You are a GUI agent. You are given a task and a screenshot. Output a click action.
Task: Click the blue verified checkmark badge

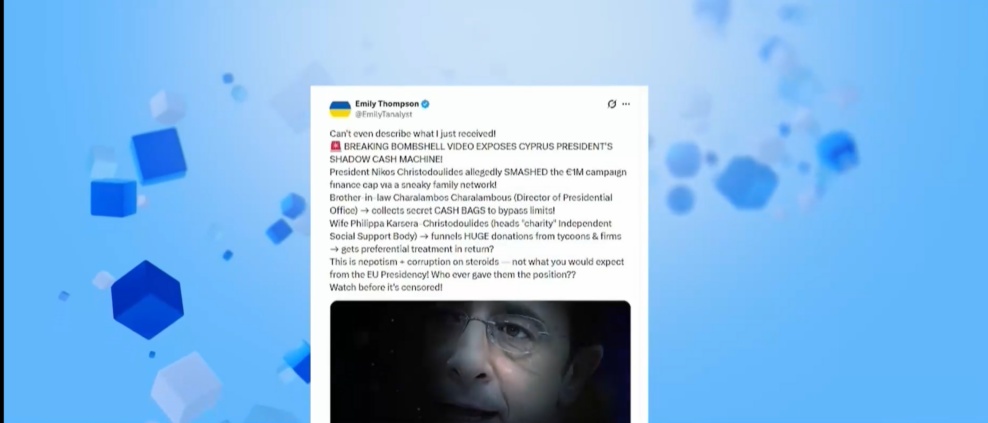[x=425, y=104]
